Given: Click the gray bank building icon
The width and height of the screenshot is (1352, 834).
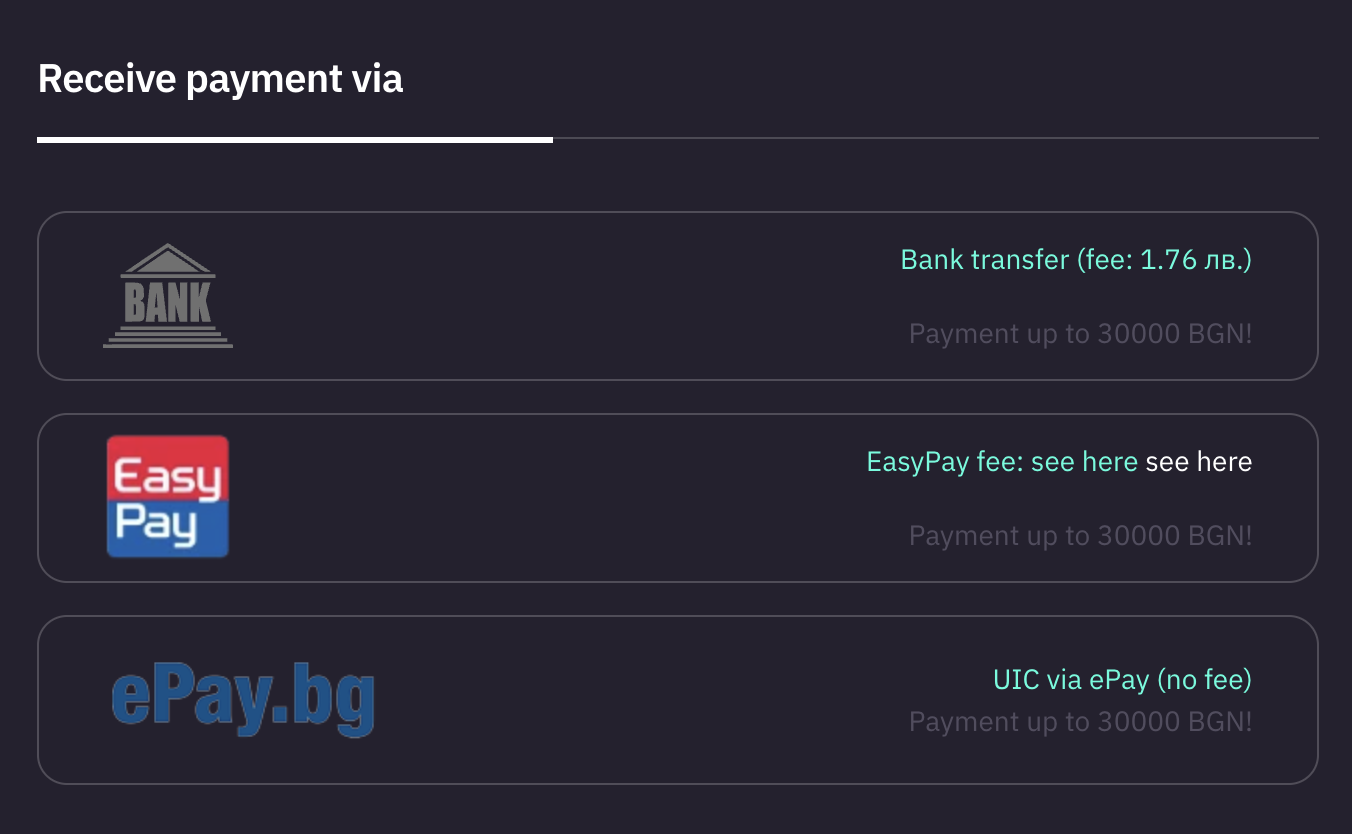Looking at the screenshot, I should tap(168, 296).
